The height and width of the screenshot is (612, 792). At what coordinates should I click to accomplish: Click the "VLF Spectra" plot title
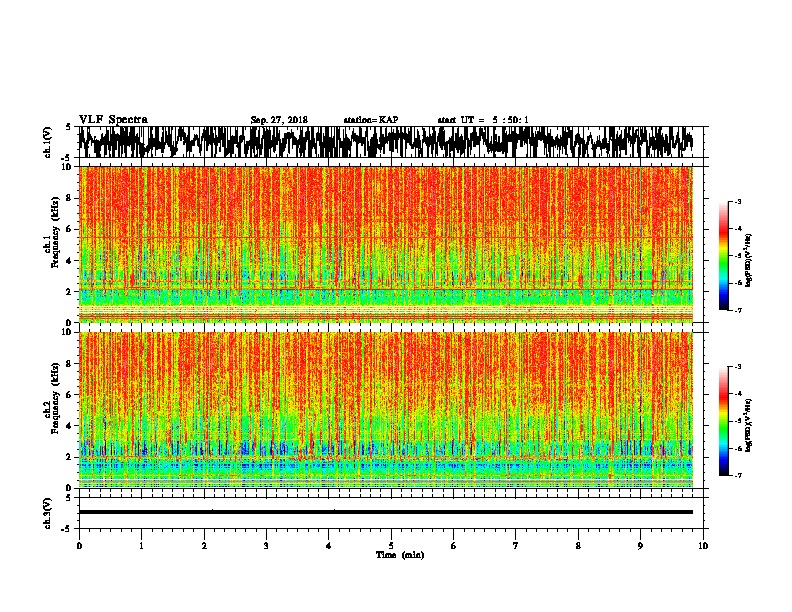(113, 120)
